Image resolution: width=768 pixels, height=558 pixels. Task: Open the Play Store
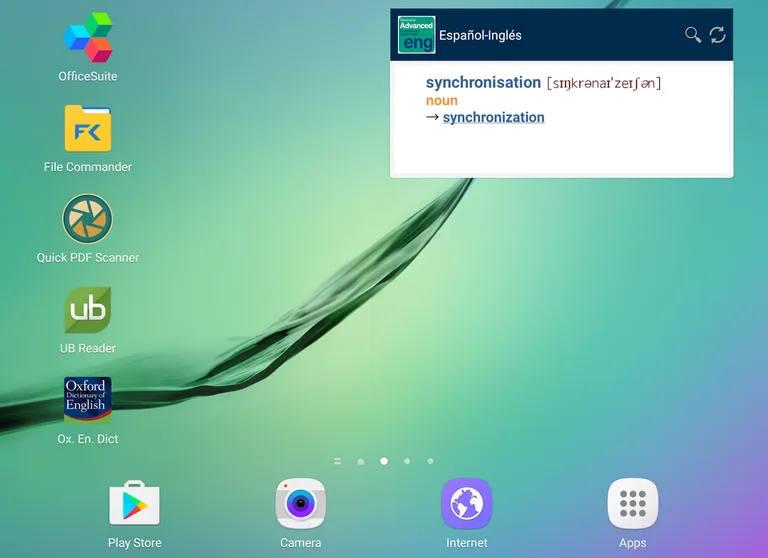pos(134,504)
